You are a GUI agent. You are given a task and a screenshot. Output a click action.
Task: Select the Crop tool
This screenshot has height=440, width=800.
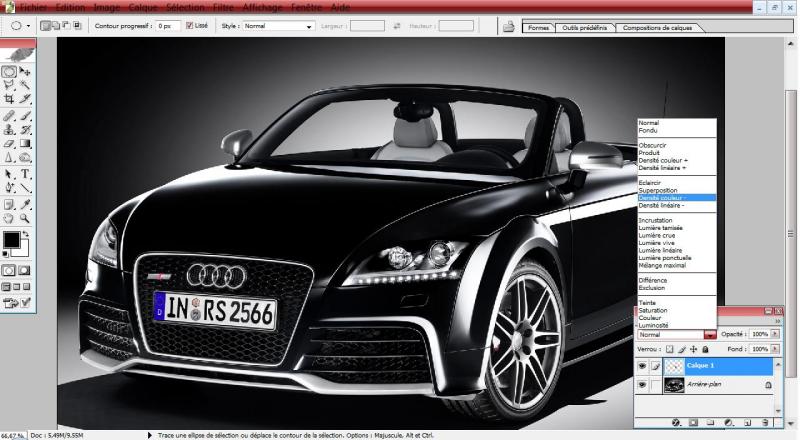(x=9, y=99)
